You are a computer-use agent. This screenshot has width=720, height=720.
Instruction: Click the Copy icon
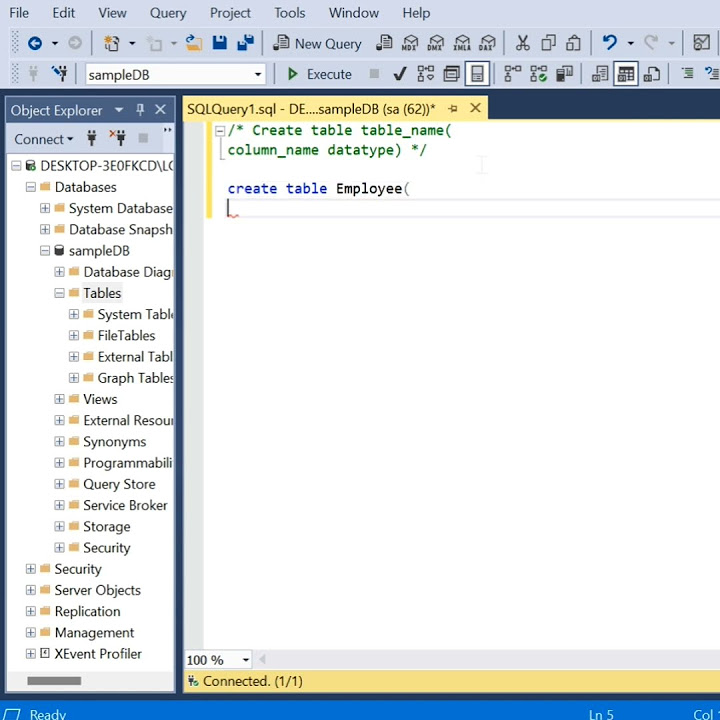tap(548, 43)
